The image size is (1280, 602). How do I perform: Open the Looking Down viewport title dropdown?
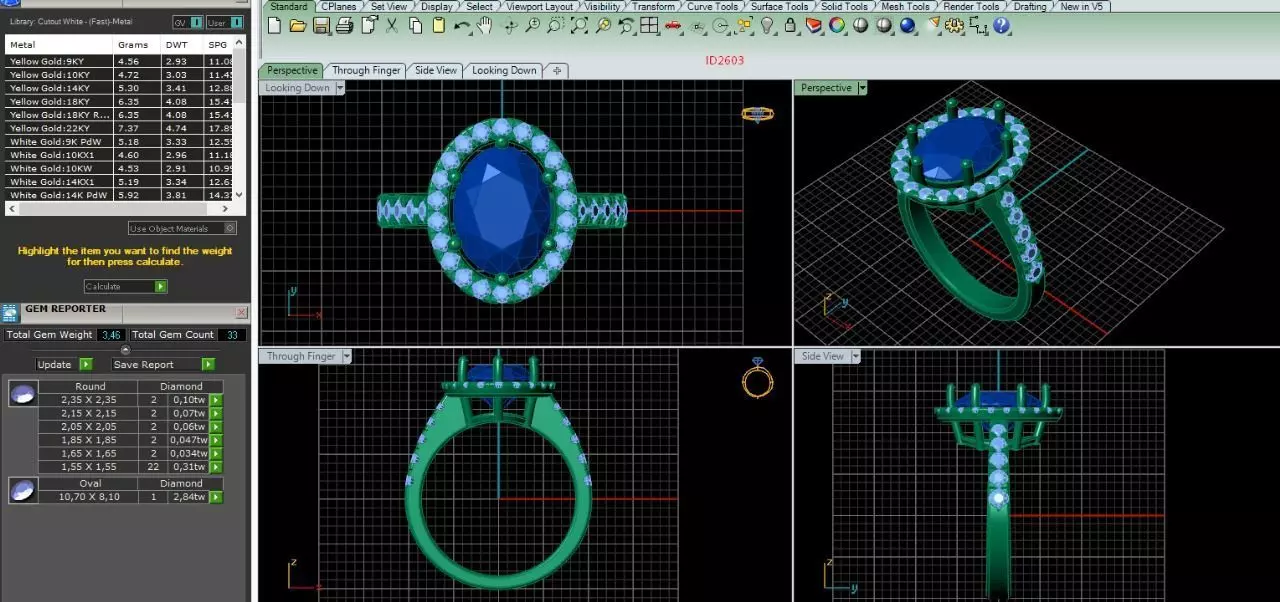coord(340,88)
